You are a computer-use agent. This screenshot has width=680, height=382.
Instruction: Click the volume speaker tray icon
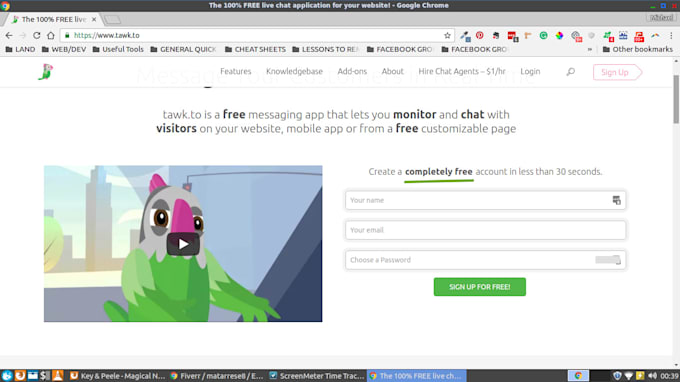click(652, 376)
